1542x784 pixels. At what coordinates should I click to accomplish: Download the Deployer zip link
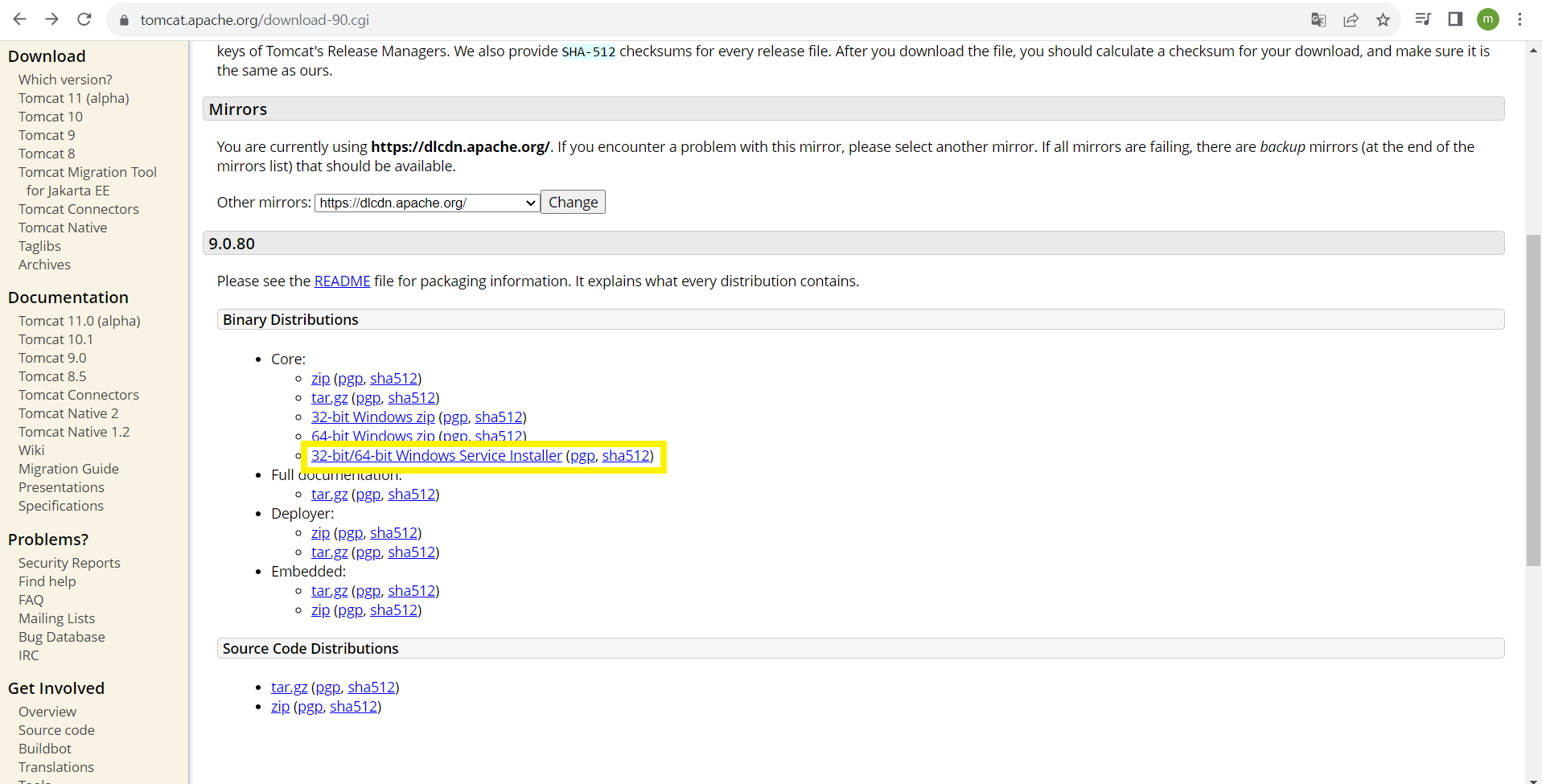(x=321, y=533)
